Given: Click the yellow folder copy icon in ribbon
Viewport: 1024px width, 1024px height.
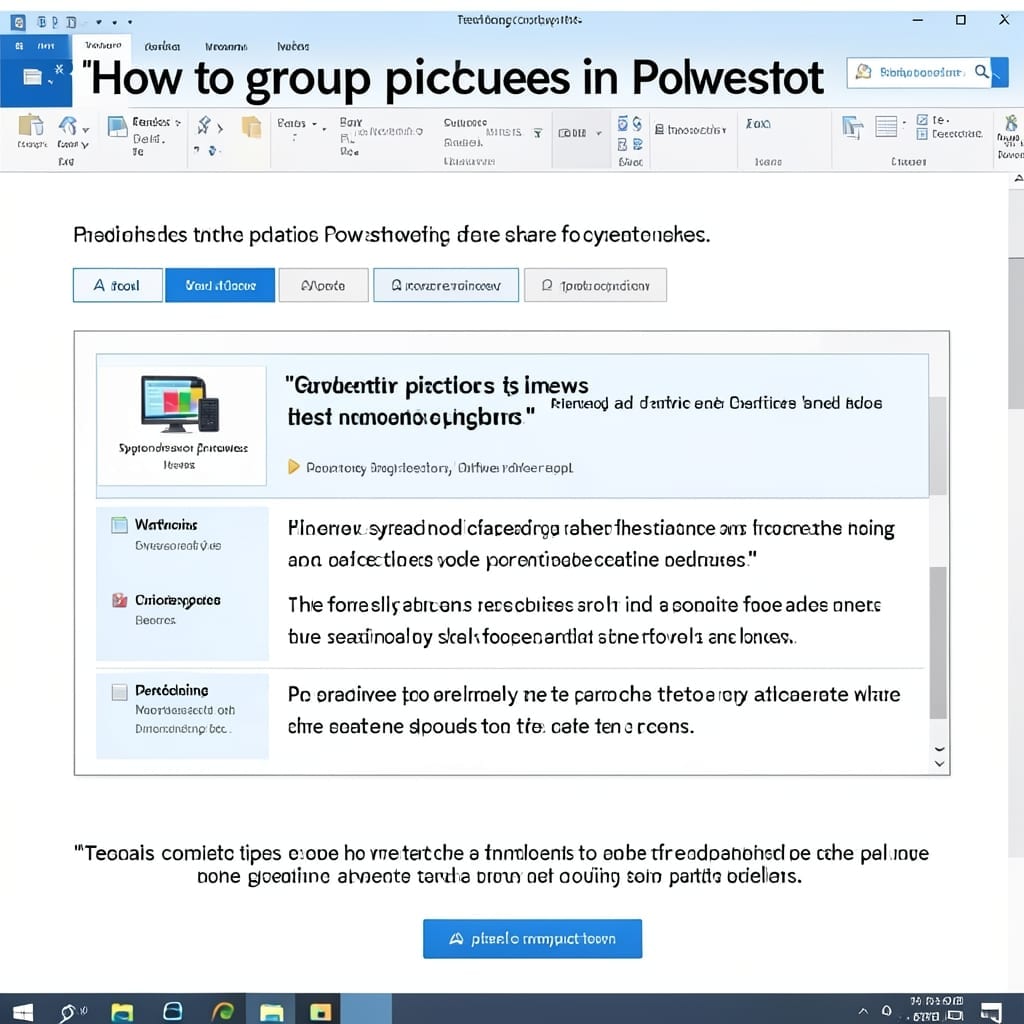Looking at the screenshot, I should (251, 126).
